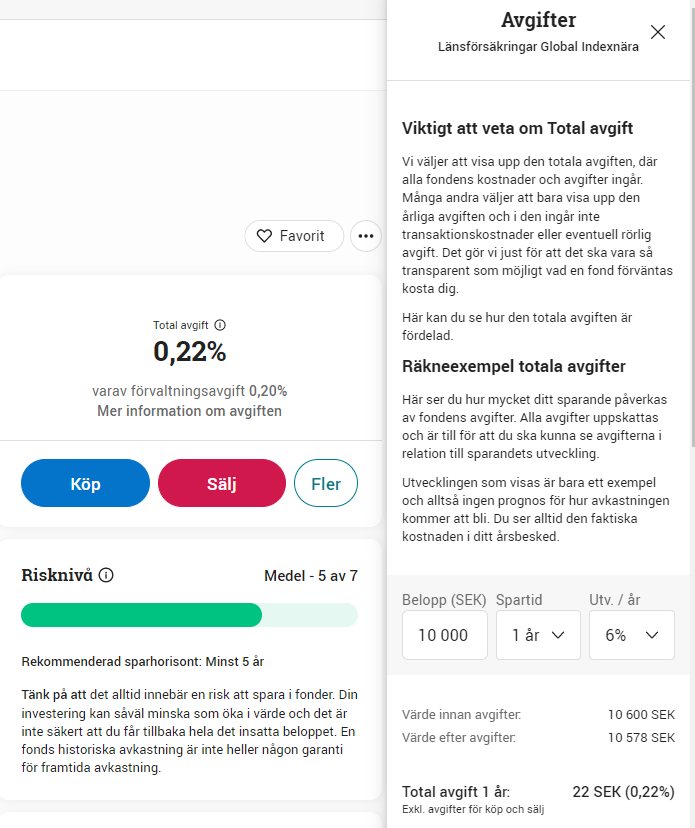The height and width of the screenshot is (828, 695).
Task: Expand the Spartid dropdown
Action: coord(538,635)
